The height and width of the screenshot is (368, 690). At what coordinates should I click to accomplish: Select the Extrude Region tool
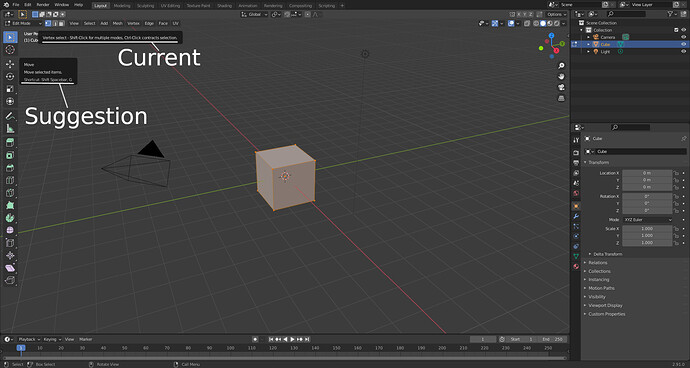tap(10, 143)
